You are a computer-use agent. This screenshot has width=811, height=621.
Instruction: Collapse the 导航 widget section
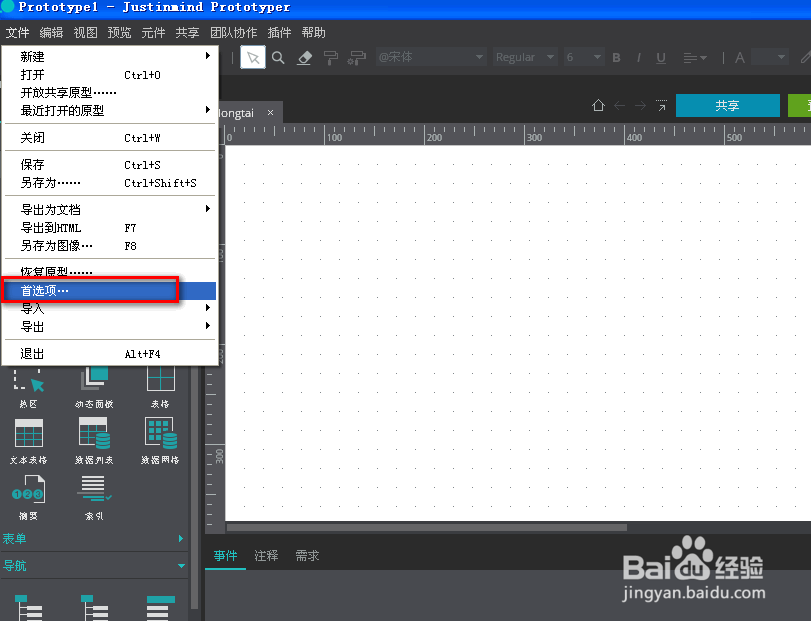93,565
